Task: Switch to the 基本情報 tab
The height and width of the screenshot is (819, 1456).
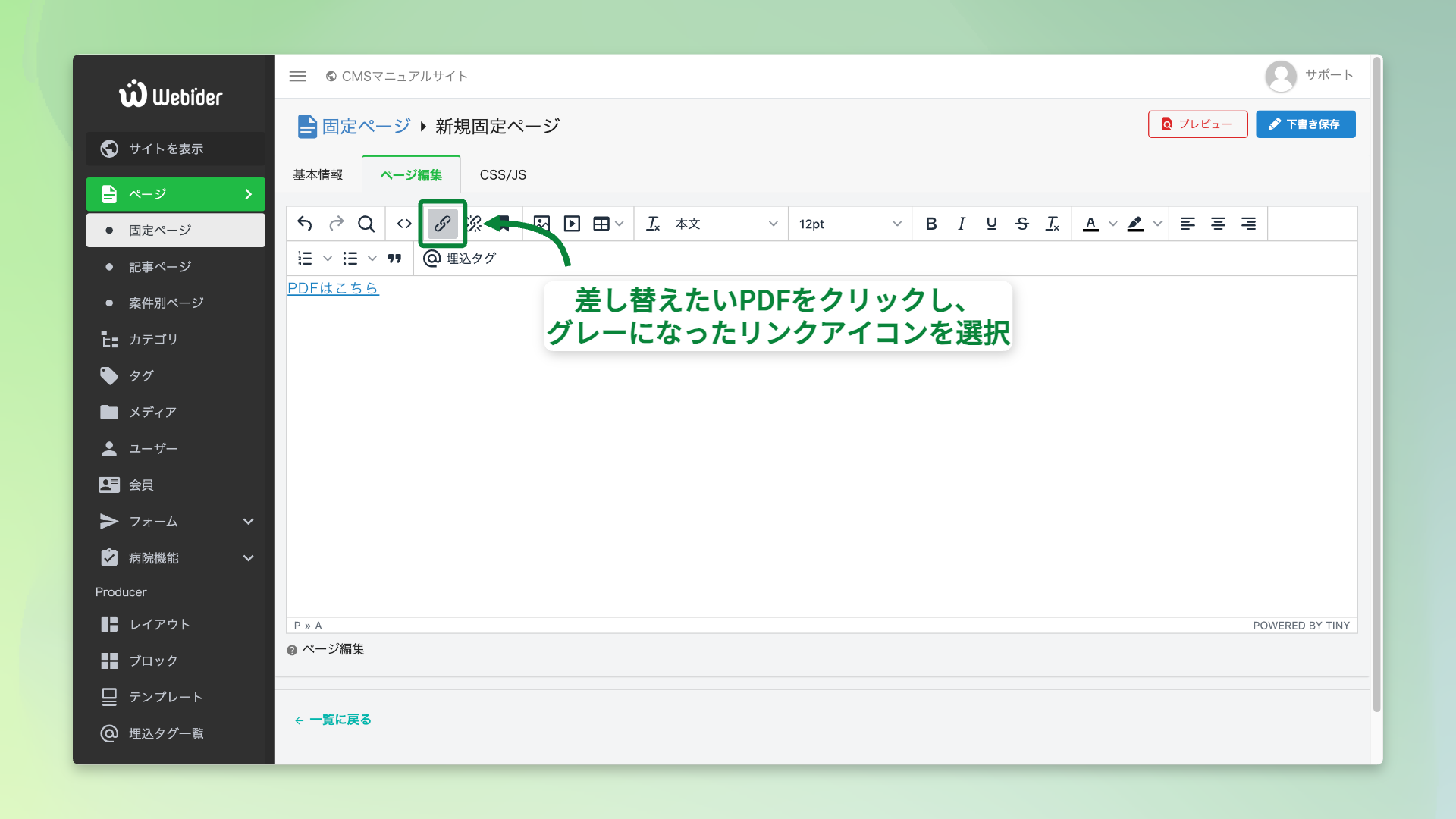Action: coord(318,174)
